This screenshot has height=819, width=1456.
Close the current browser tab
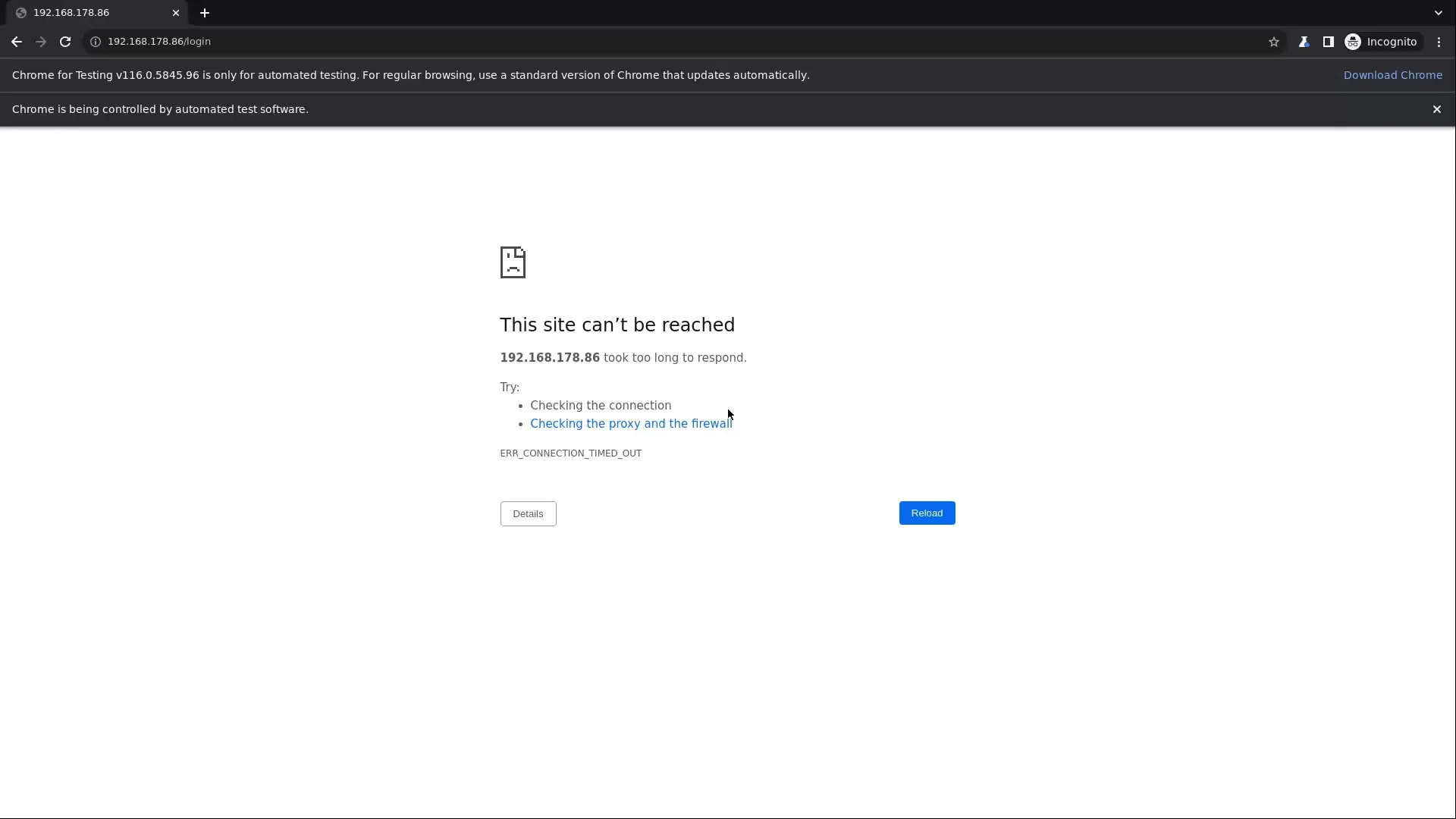(176, 12)
